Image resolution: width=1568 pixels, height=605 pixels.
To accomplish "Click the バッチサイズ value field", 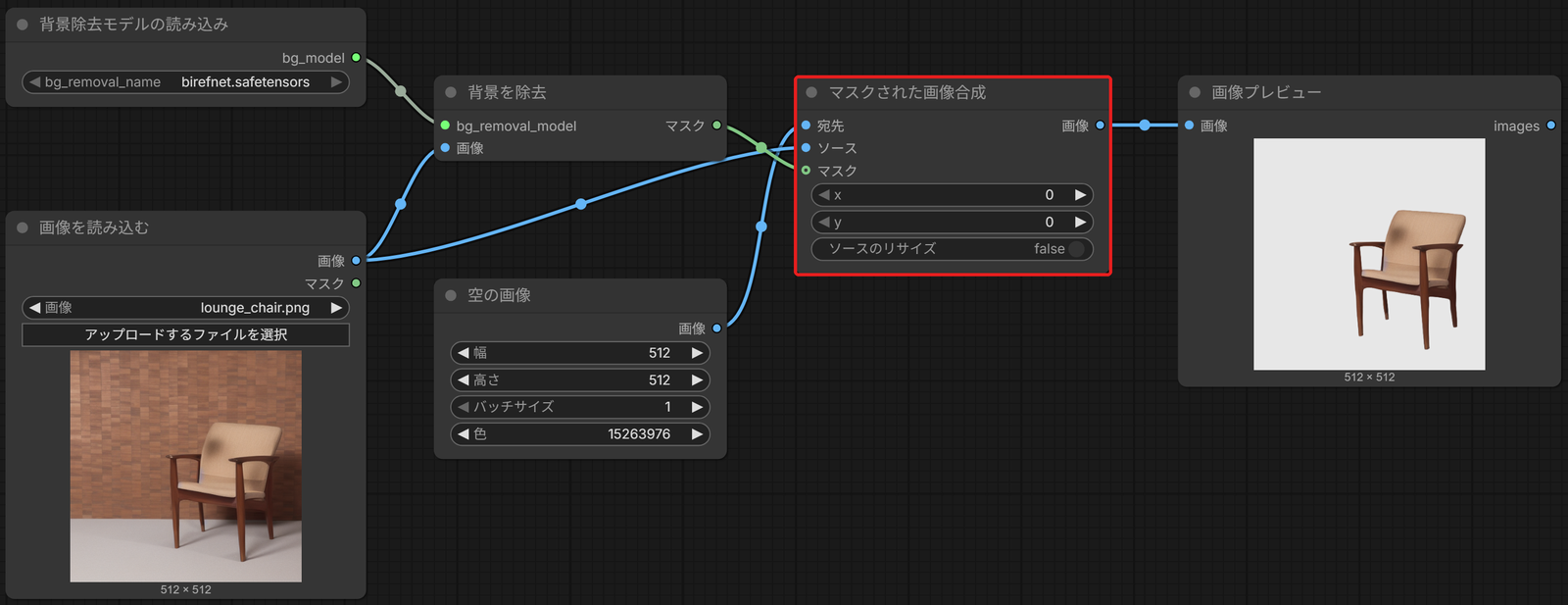I will (580, 407).
